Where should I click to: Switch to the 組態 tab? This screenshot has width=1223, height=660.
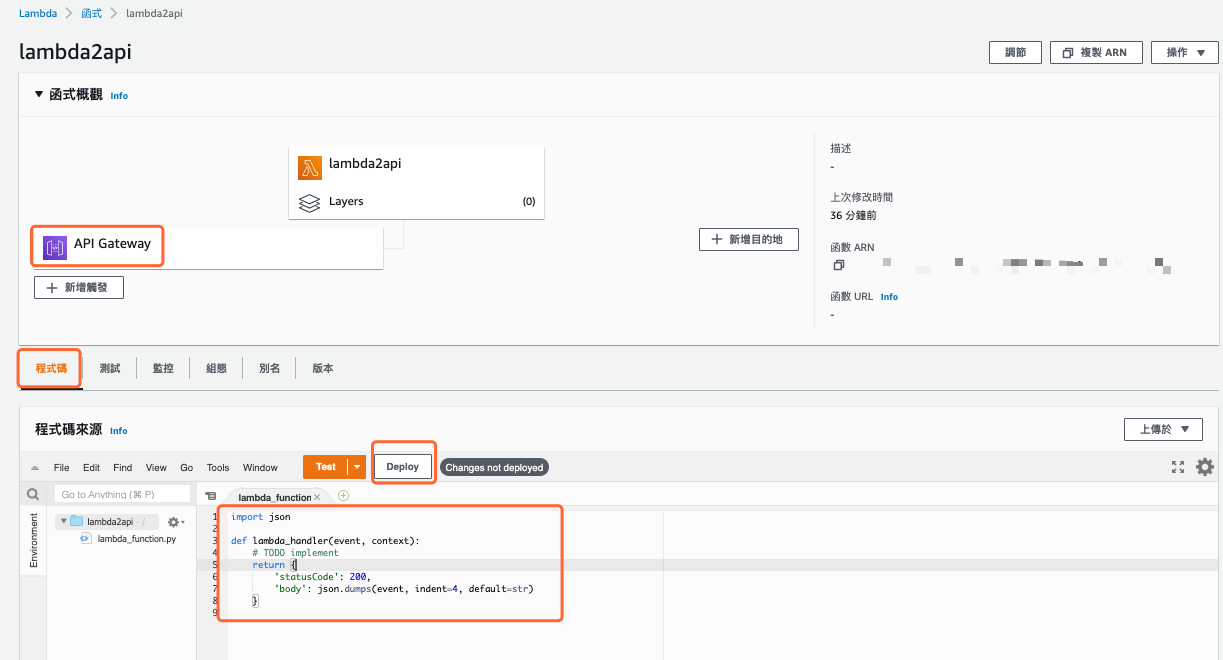click(216, 368)
